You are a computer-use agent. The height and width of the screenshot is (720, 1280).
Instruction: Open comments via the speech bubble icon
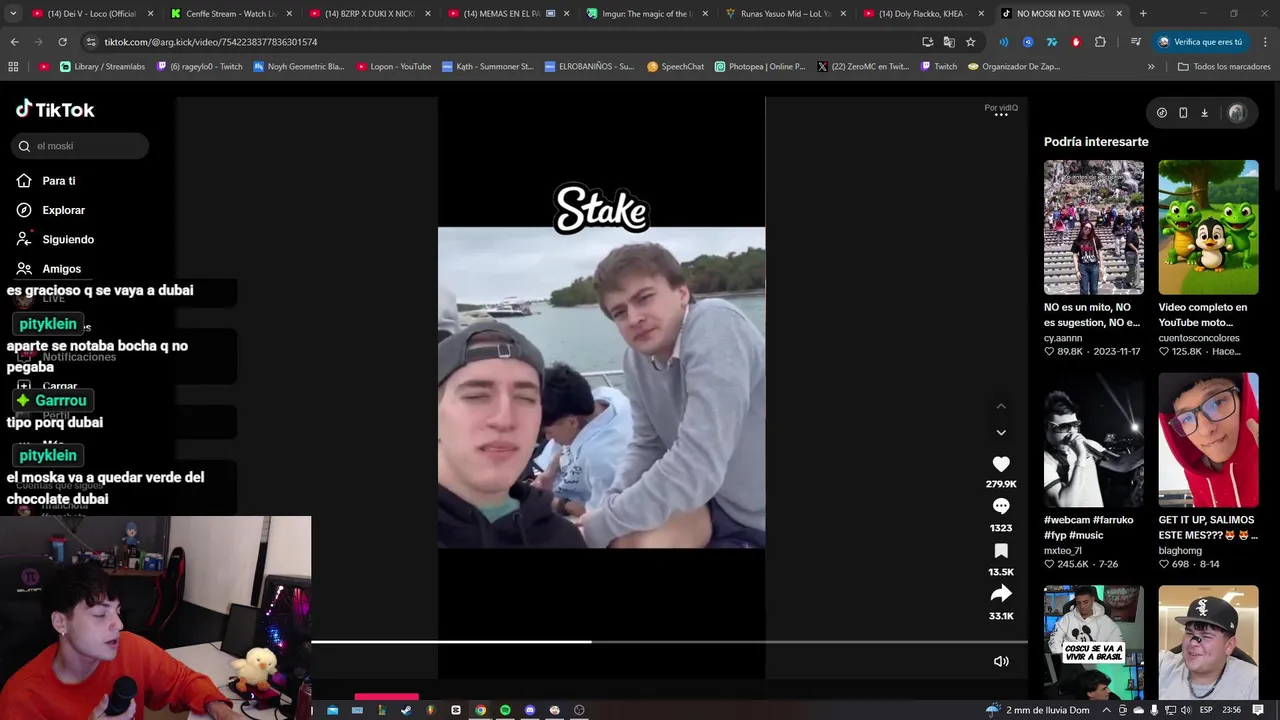click(1001, 507)
